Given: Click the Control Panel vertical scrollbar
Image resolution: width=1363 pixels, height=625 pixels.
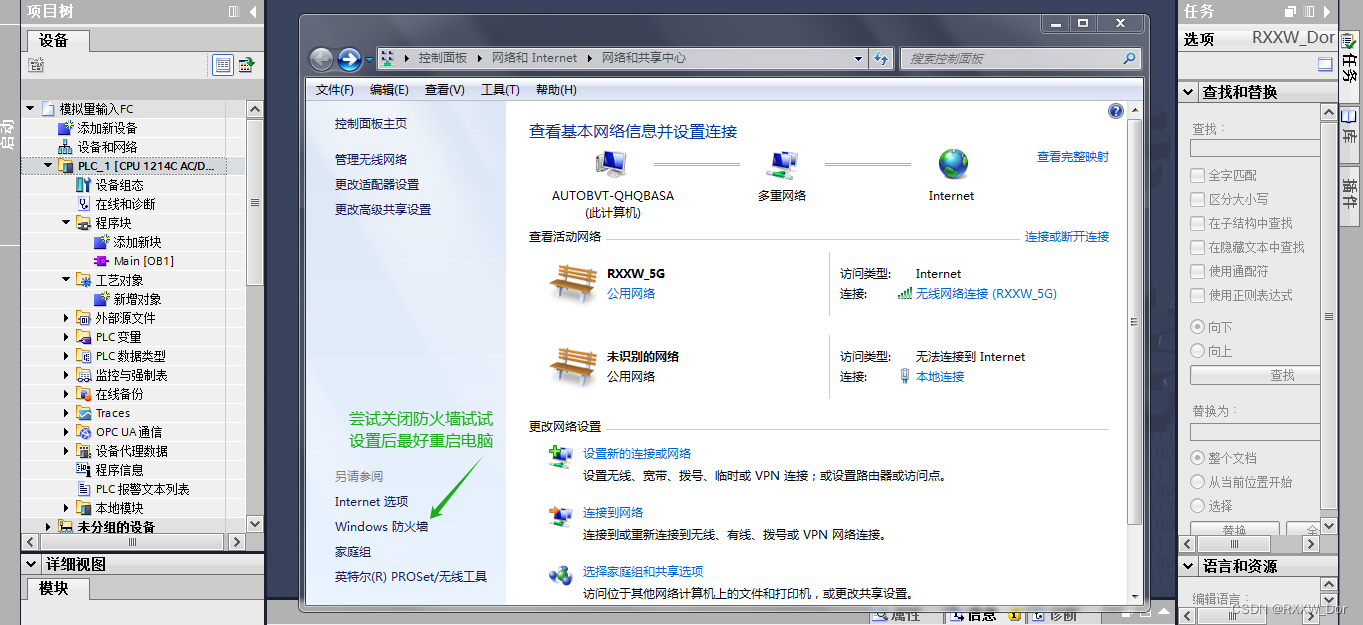Looking at the screenshot, I should [x=1134, y=320].
